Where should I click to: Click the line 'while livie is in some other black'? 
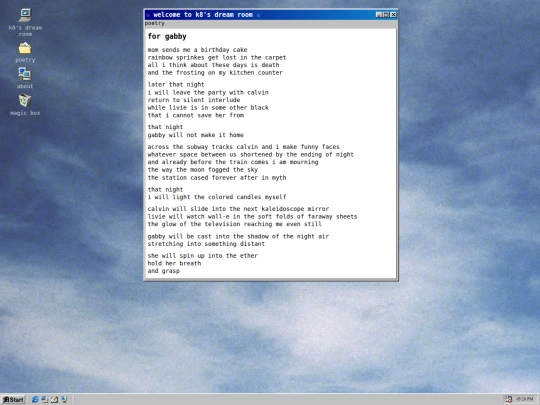(208, 107)
